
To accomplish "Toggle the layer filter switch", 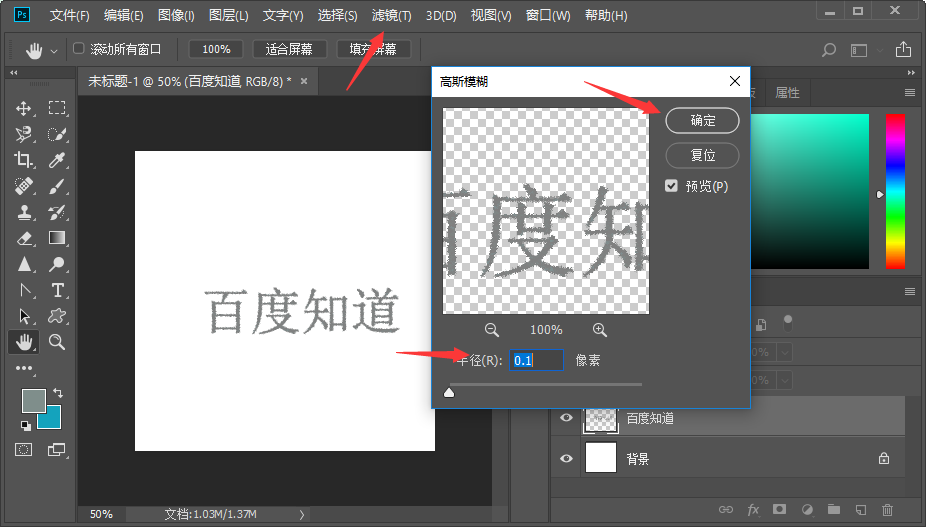I will (x=787, y=323).
